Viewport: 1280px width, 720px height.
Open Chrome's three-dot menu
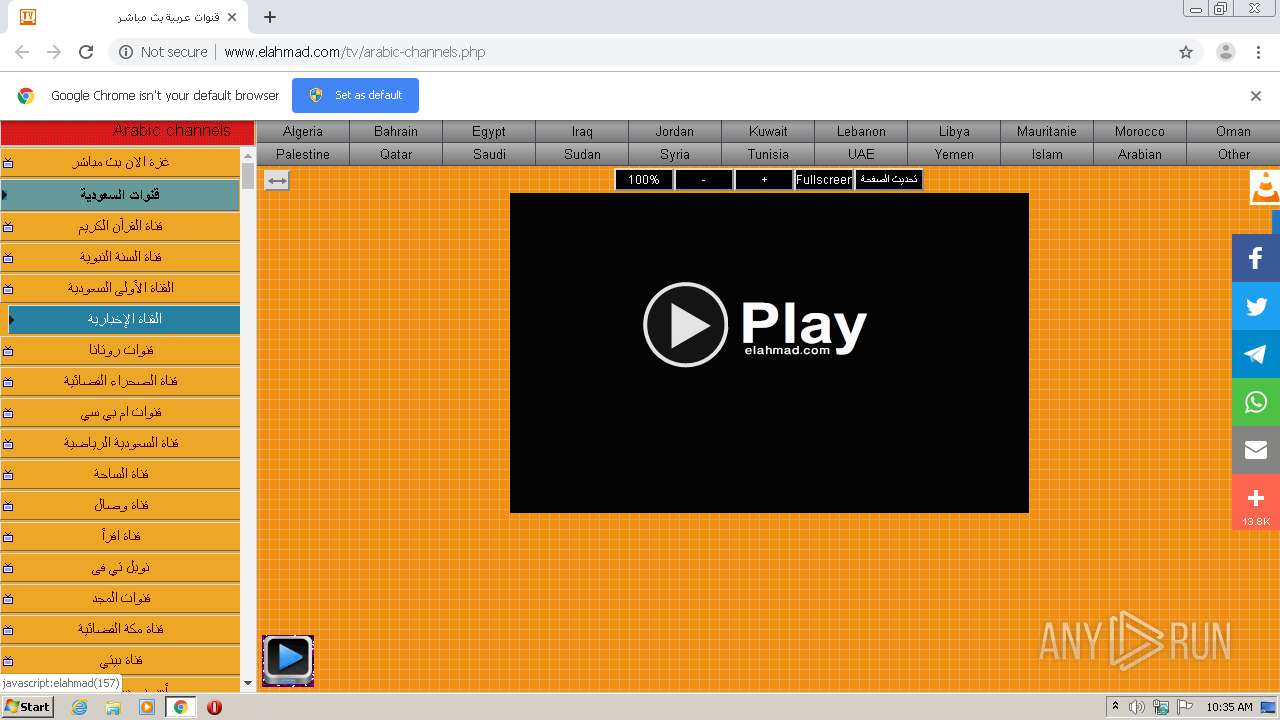(1258, 52)
